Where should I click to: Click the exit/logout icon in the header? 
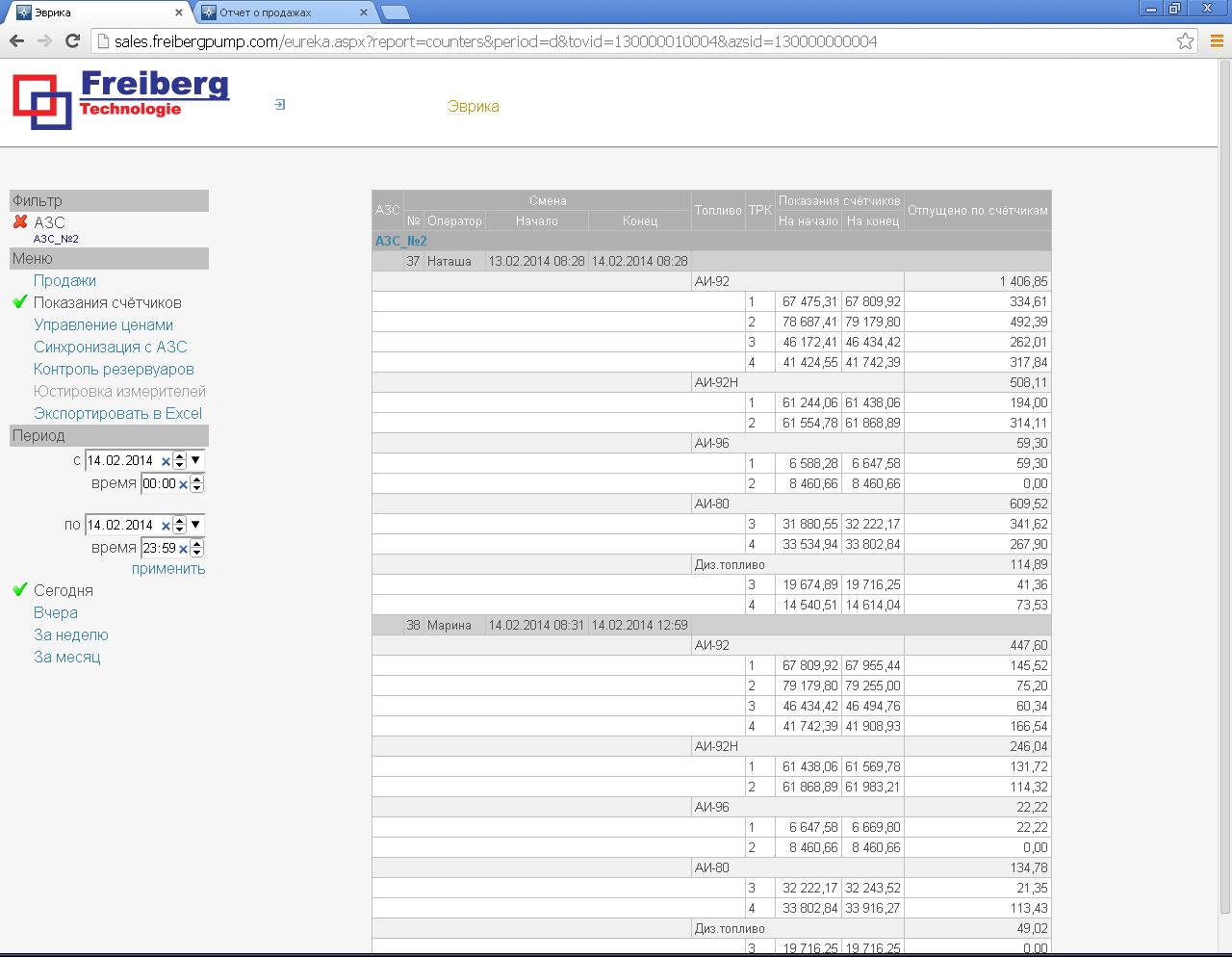click(279, 104)
